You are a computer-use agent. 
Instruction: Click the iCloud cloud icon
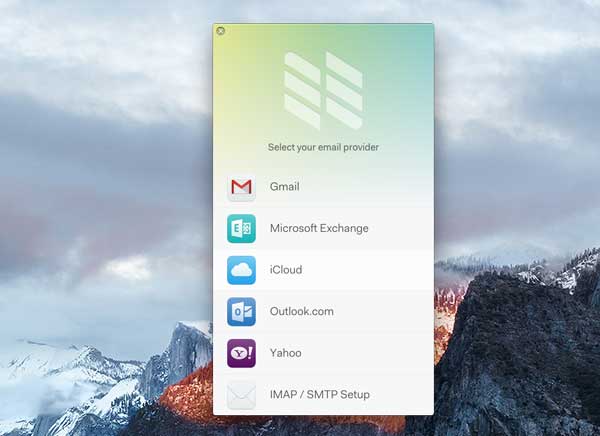pos(241,270)
